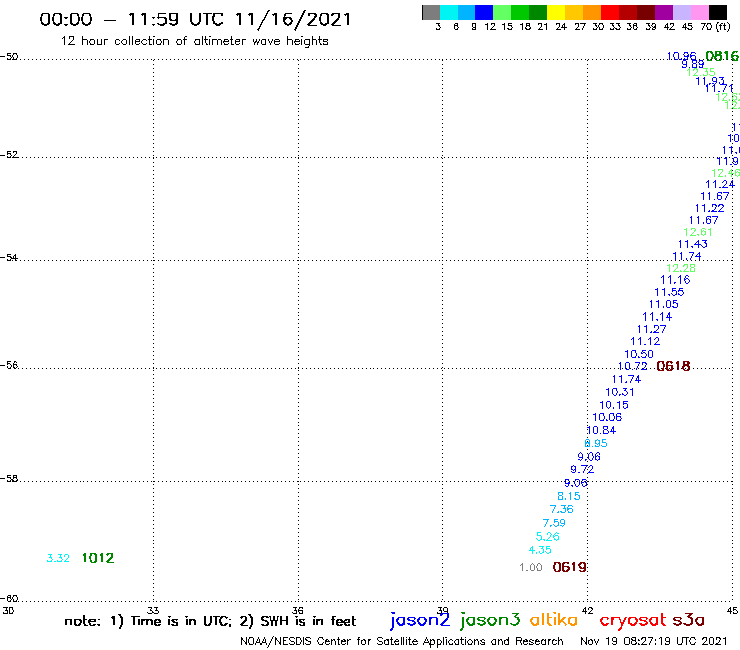Select the 11.14 wave height reading
This screenshot has height=650, width=740.
point(657,317)
